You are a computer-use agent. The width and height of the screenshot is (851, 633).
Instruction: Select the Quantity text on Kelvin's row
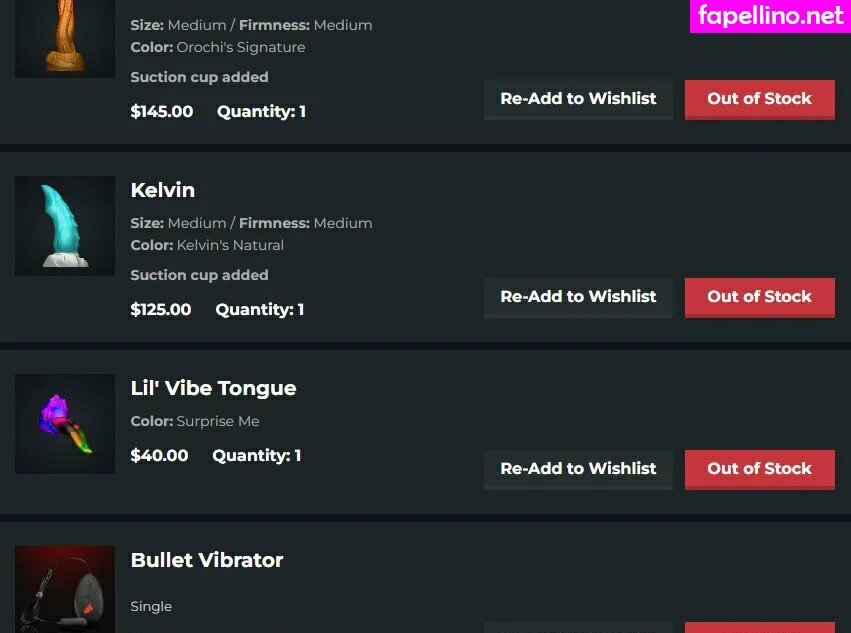(x=259, y=310)
